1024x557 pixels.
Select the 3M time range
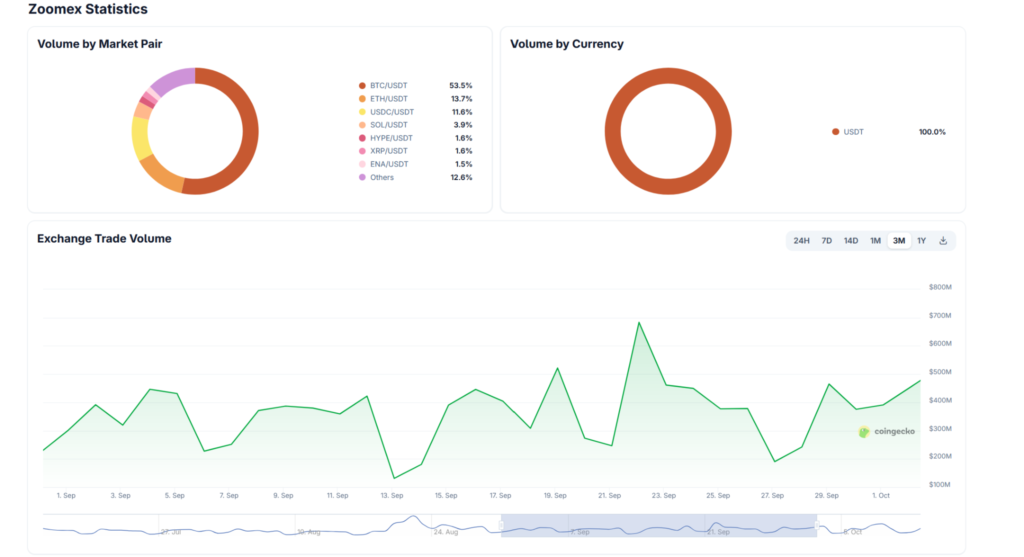coord(899,241)
